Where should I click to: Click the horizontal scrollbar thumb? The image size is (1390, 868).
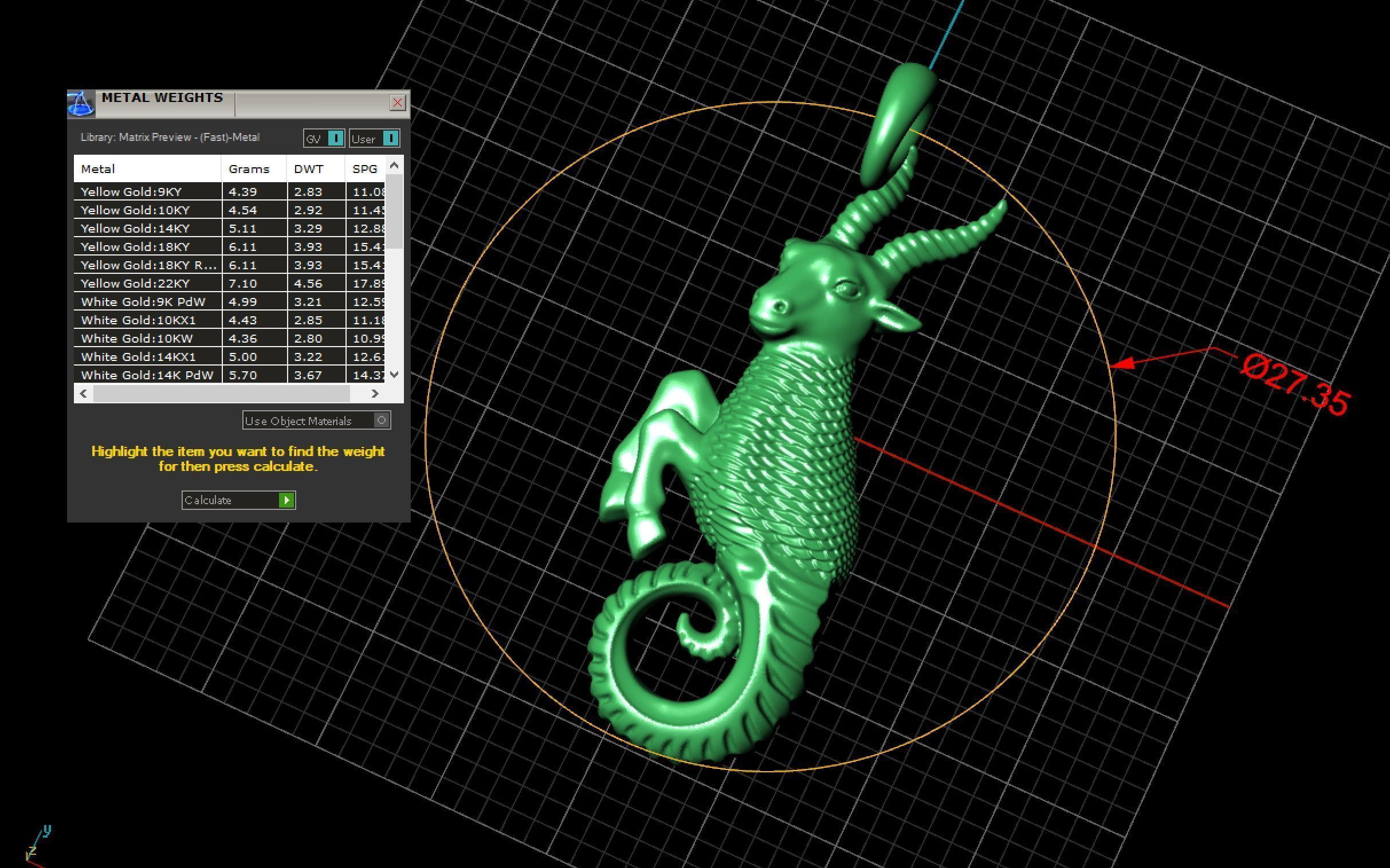tap(222, 393)
